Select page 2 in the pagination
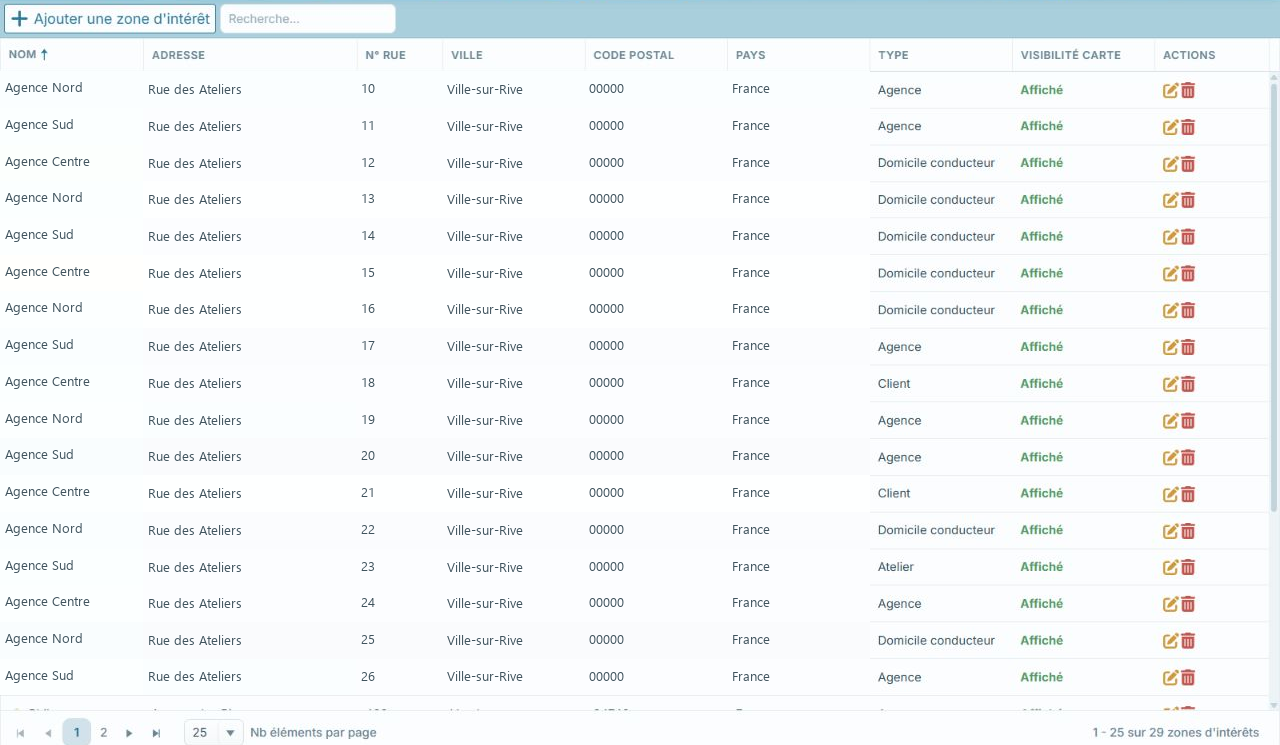 pos(103,733)
